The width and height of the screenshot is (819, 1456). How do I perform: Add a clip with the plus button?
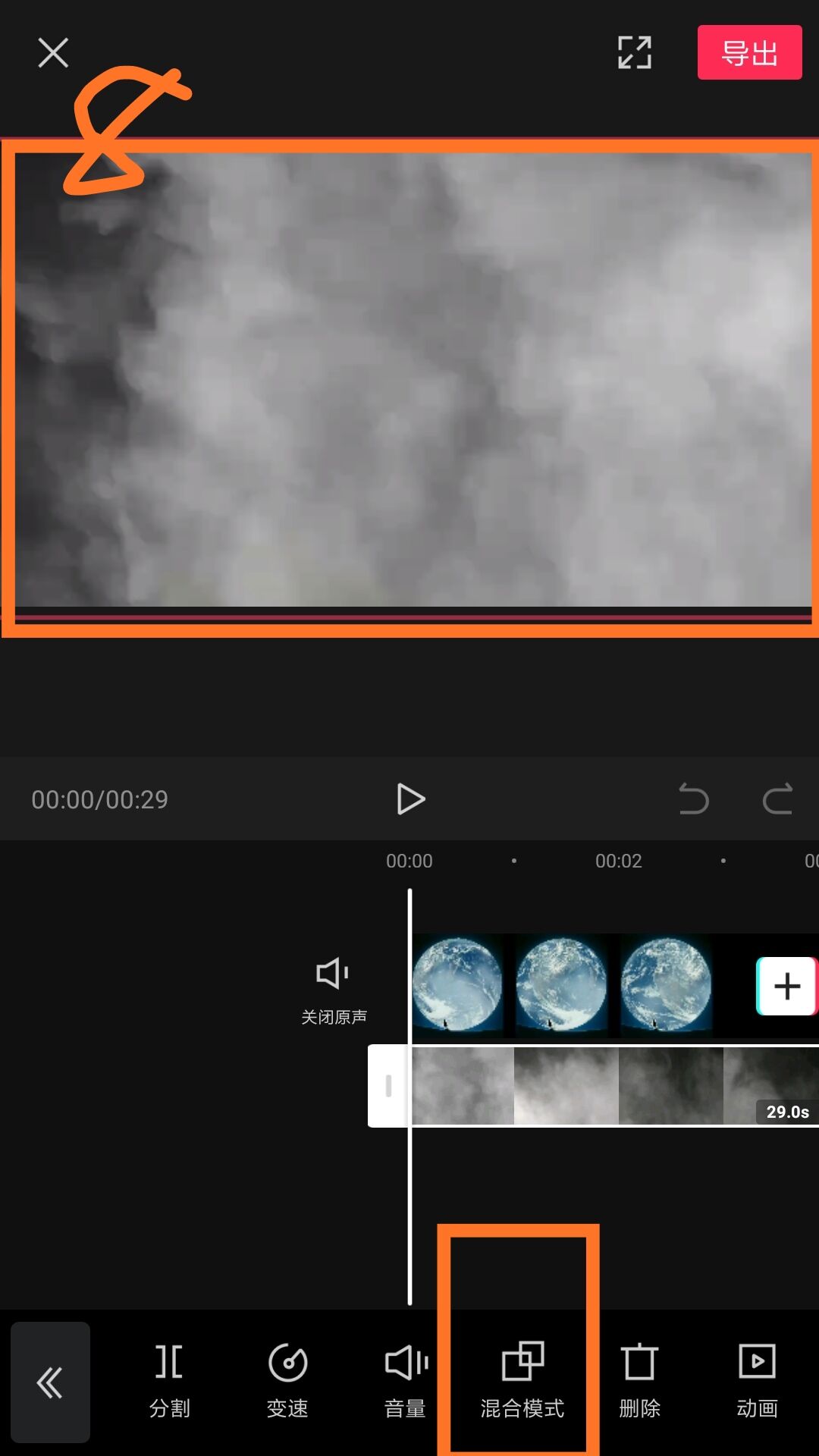point(786,986)
